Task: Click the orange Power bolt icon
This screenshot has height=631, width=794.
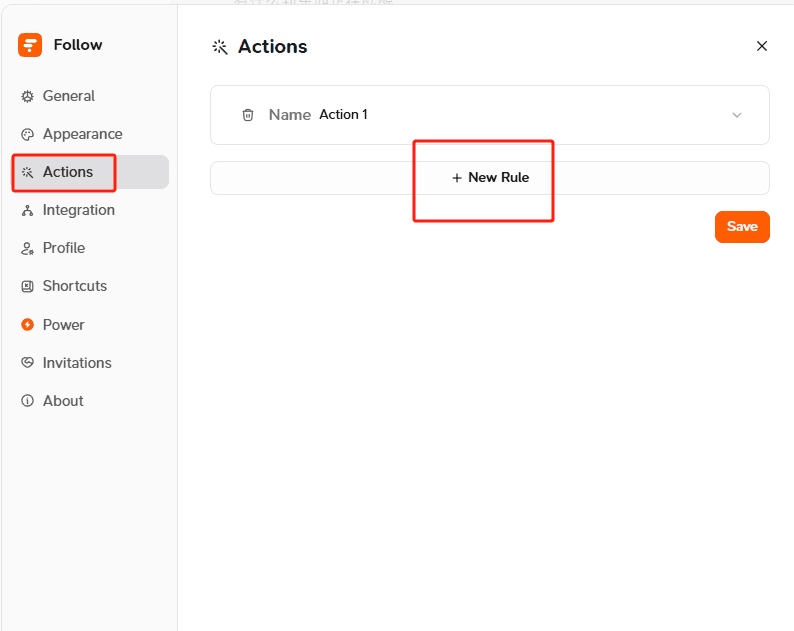Action: tap(27, 325)
